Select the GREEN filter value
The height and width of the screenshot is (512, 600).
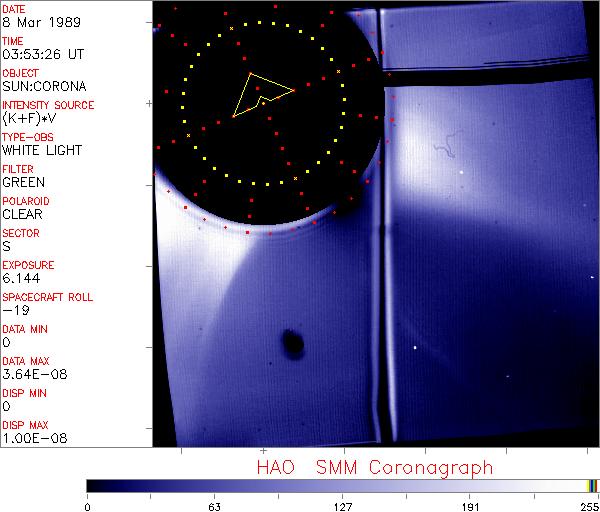coord(24,182)
